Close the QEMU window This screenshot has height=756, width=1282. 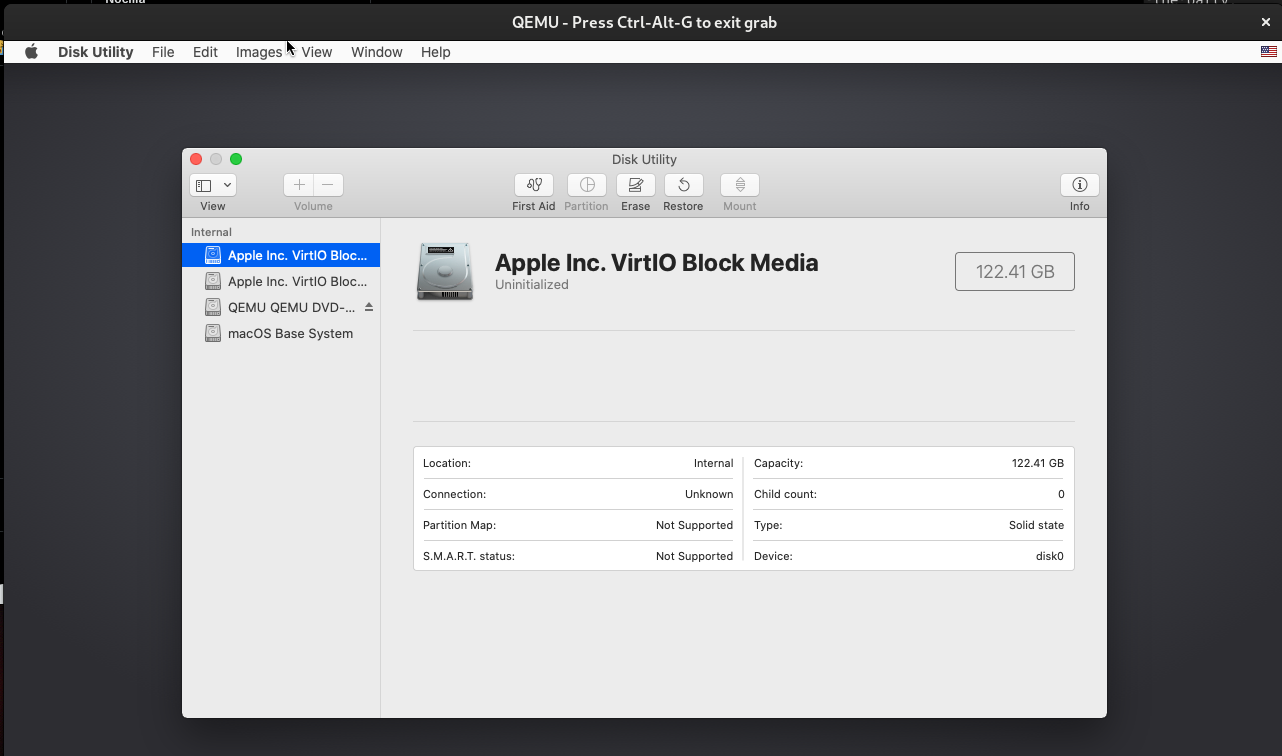click(1265, 22)
